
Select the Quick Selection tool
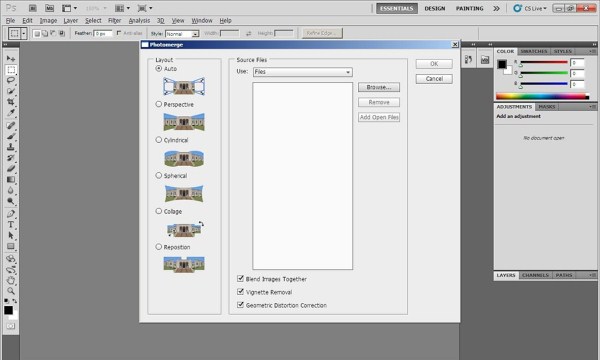[11, 91]
